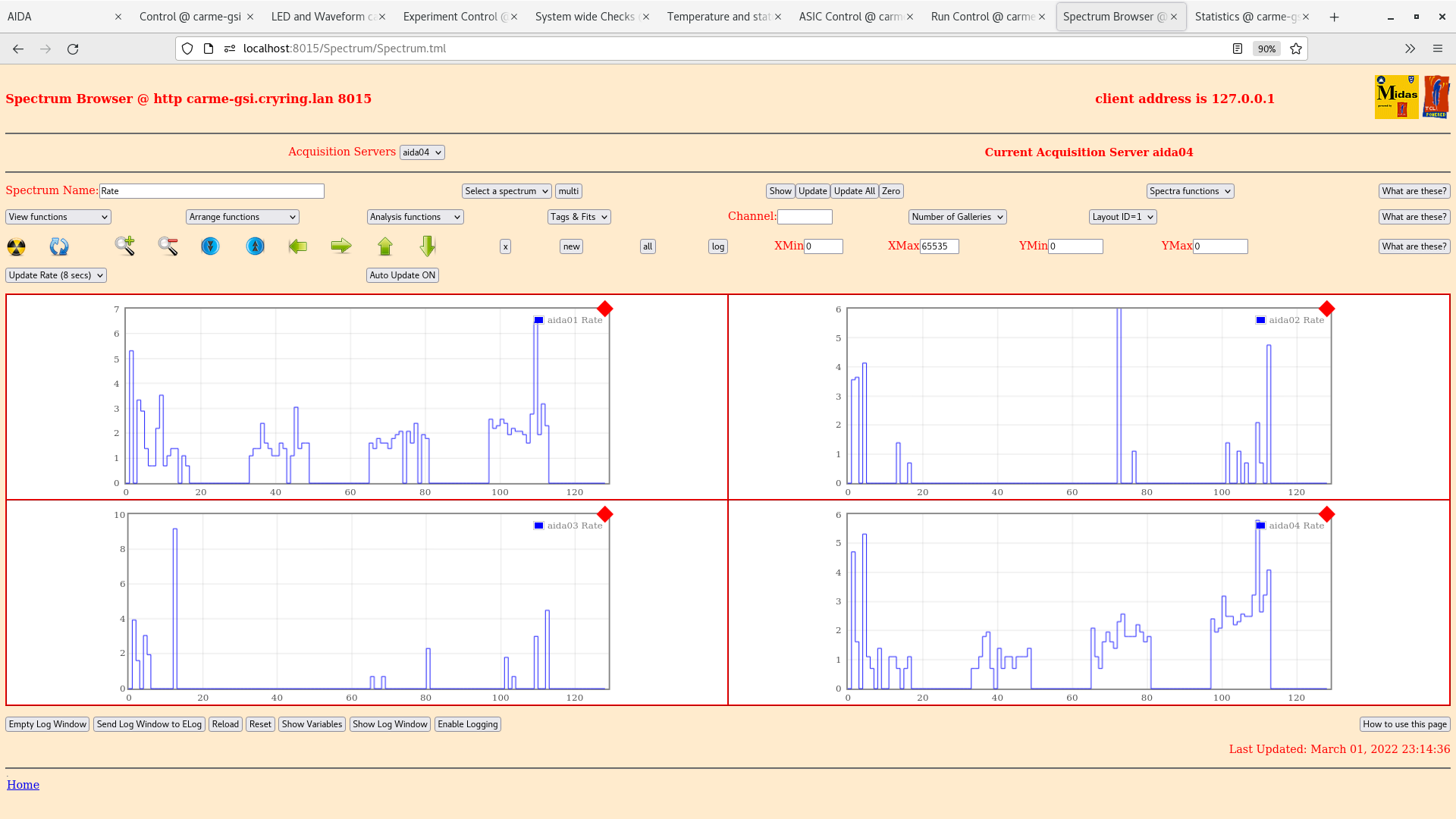Toggle the Auto Update ON button

403,275
